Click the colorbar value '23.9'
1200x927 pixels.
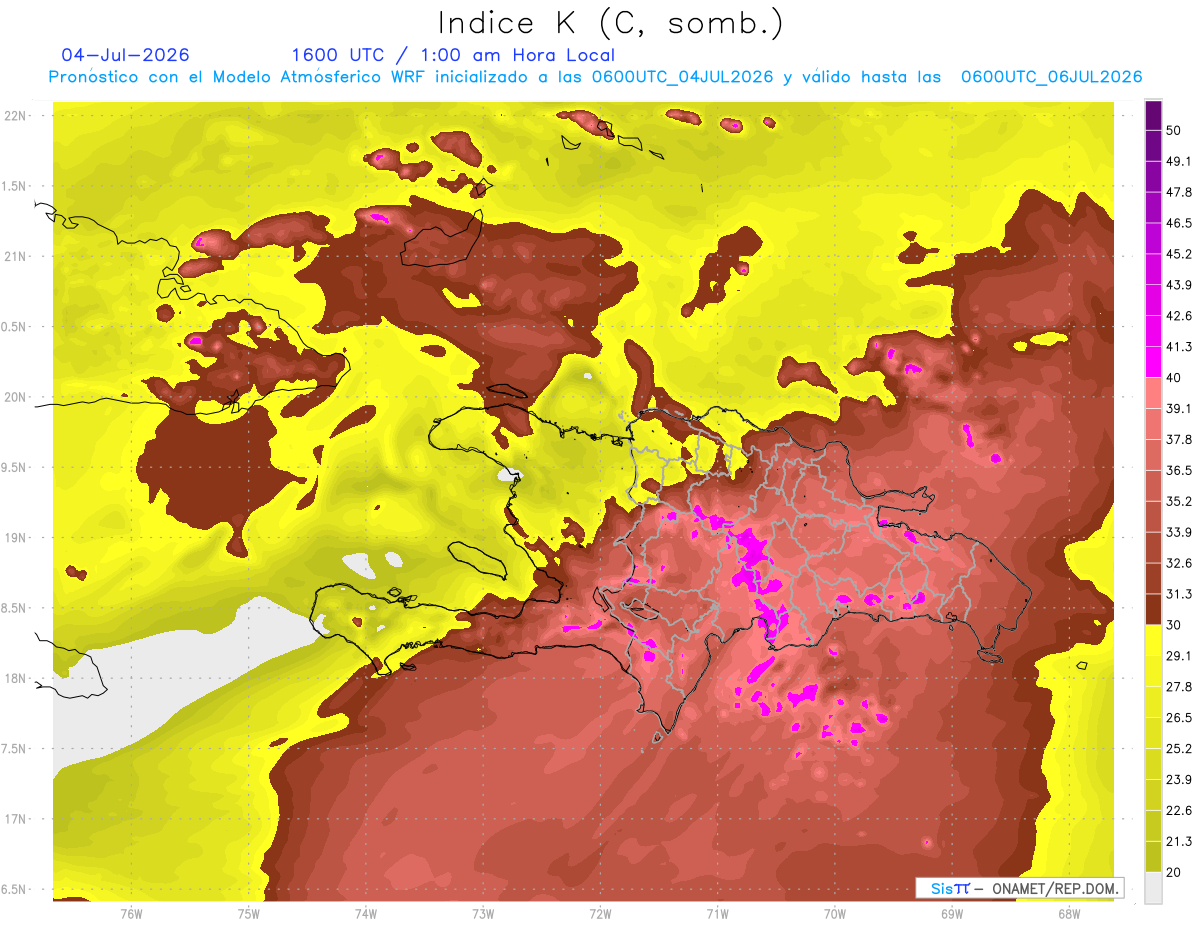1179,779
